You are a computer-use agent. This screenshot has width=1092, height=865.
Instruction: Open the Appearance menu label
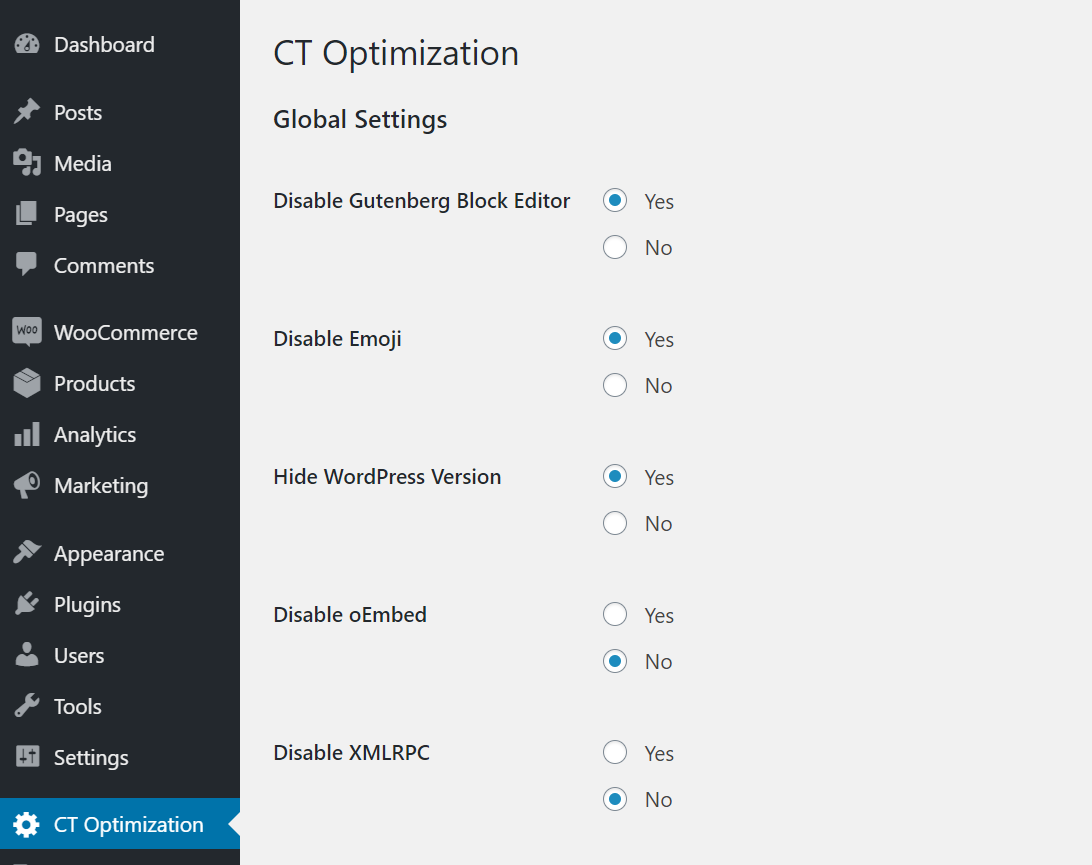pyautogui.click(x=109, y=554)
